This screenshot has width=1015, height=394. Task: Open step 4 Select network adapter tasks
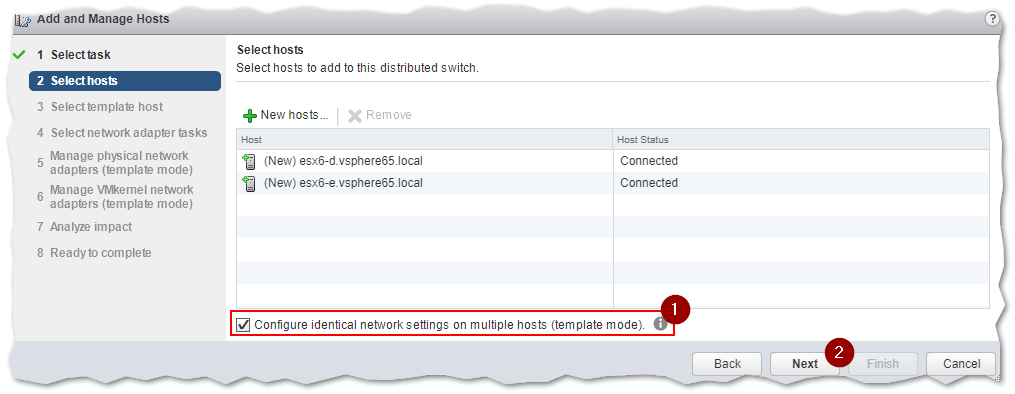pyautogui.click(x=122, y=133)
